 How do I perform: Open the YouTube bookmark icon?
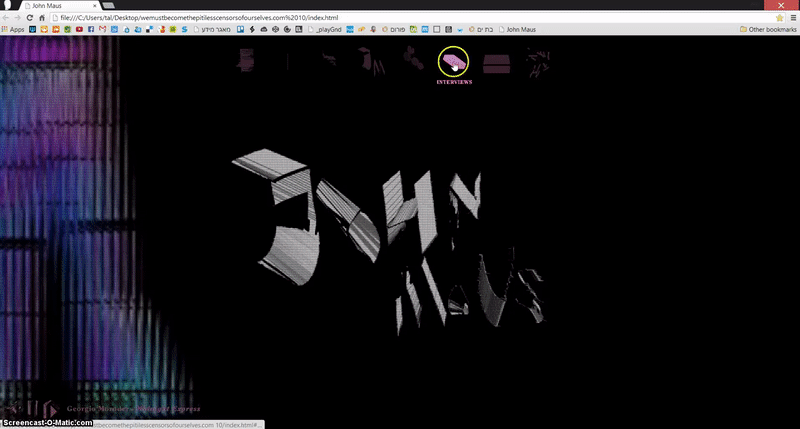click(x=79, y=30)
